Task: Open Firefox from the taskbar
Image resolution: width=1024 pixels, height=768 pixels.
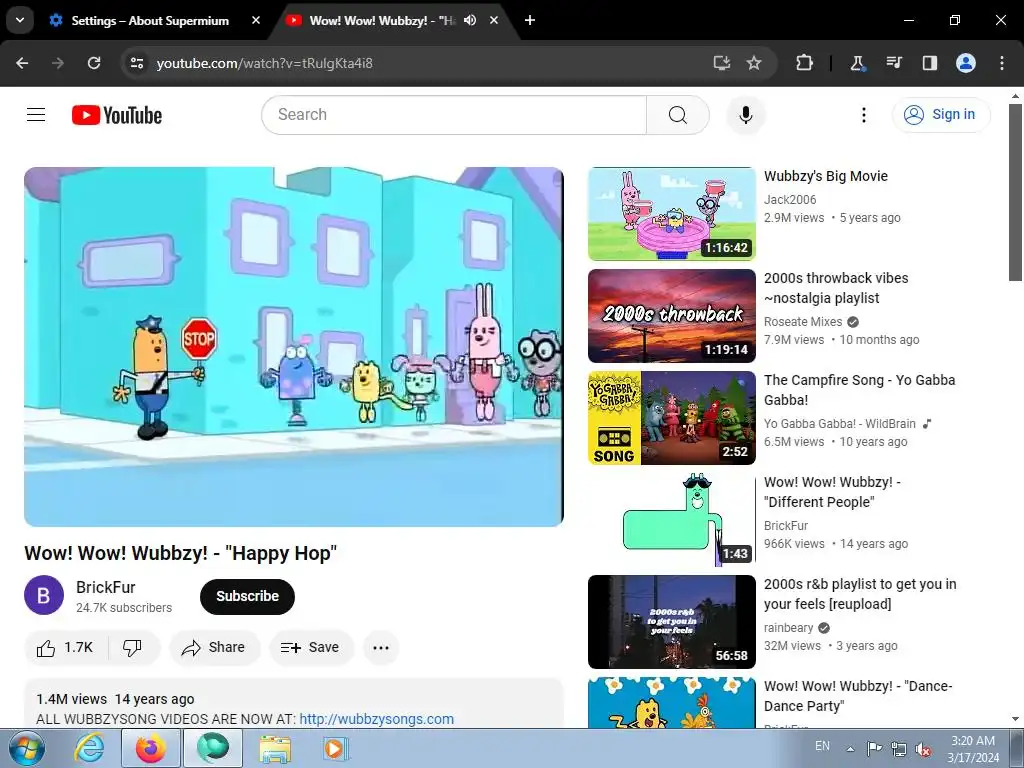Action: pos(151,748)
